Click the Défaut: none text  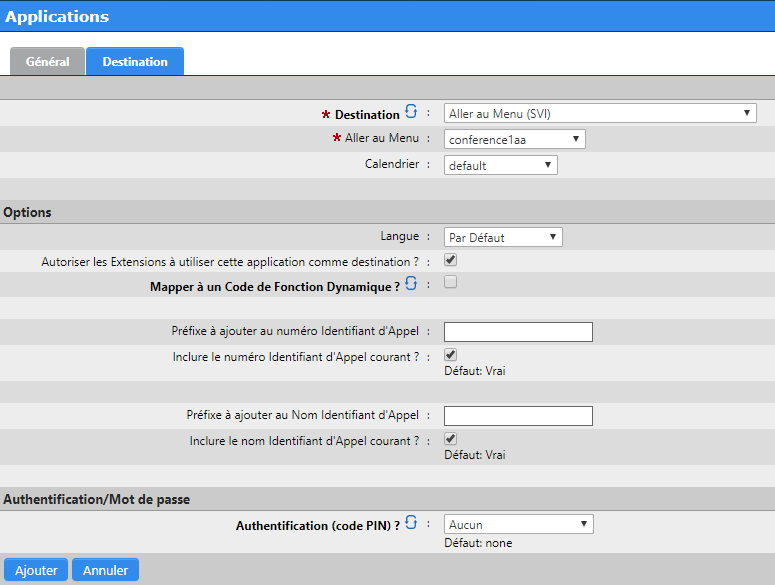(x=478, y=543)
